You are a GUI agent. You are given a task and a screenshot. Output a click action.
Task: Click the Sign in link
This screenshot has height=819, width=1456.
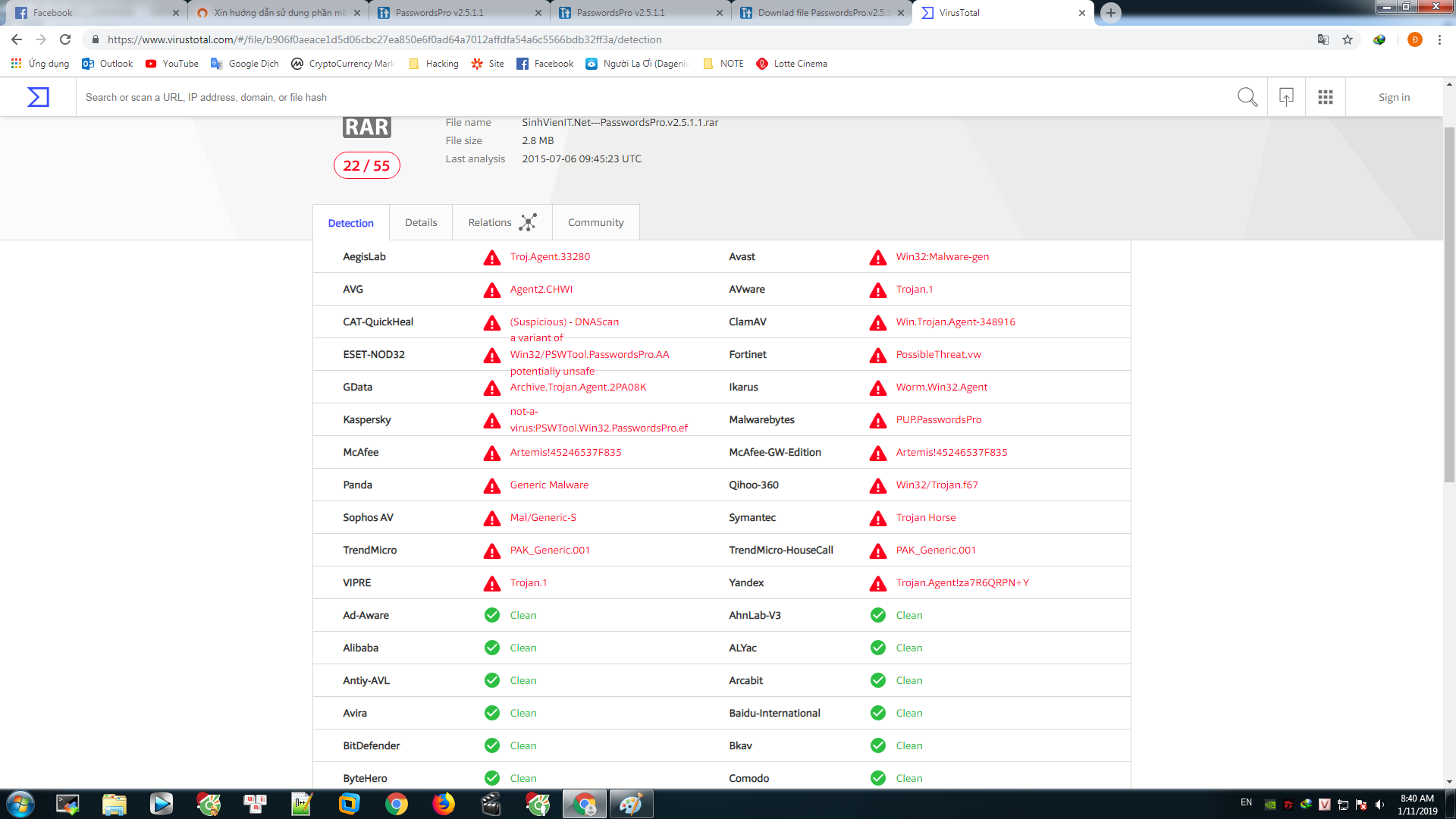(1394, 97)
